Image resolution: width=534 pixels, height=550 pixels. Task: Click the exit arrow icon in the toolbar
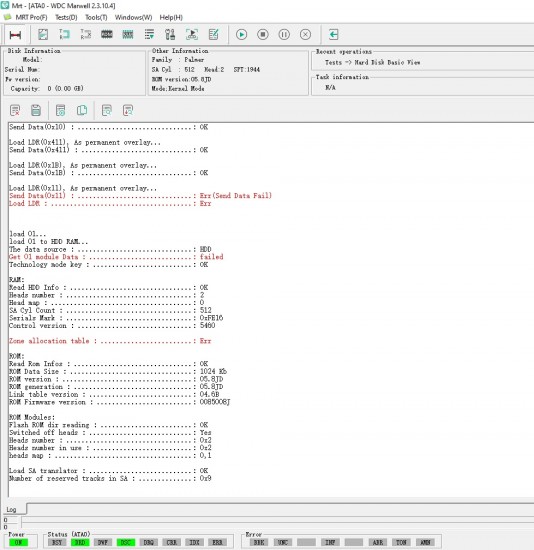334,34
